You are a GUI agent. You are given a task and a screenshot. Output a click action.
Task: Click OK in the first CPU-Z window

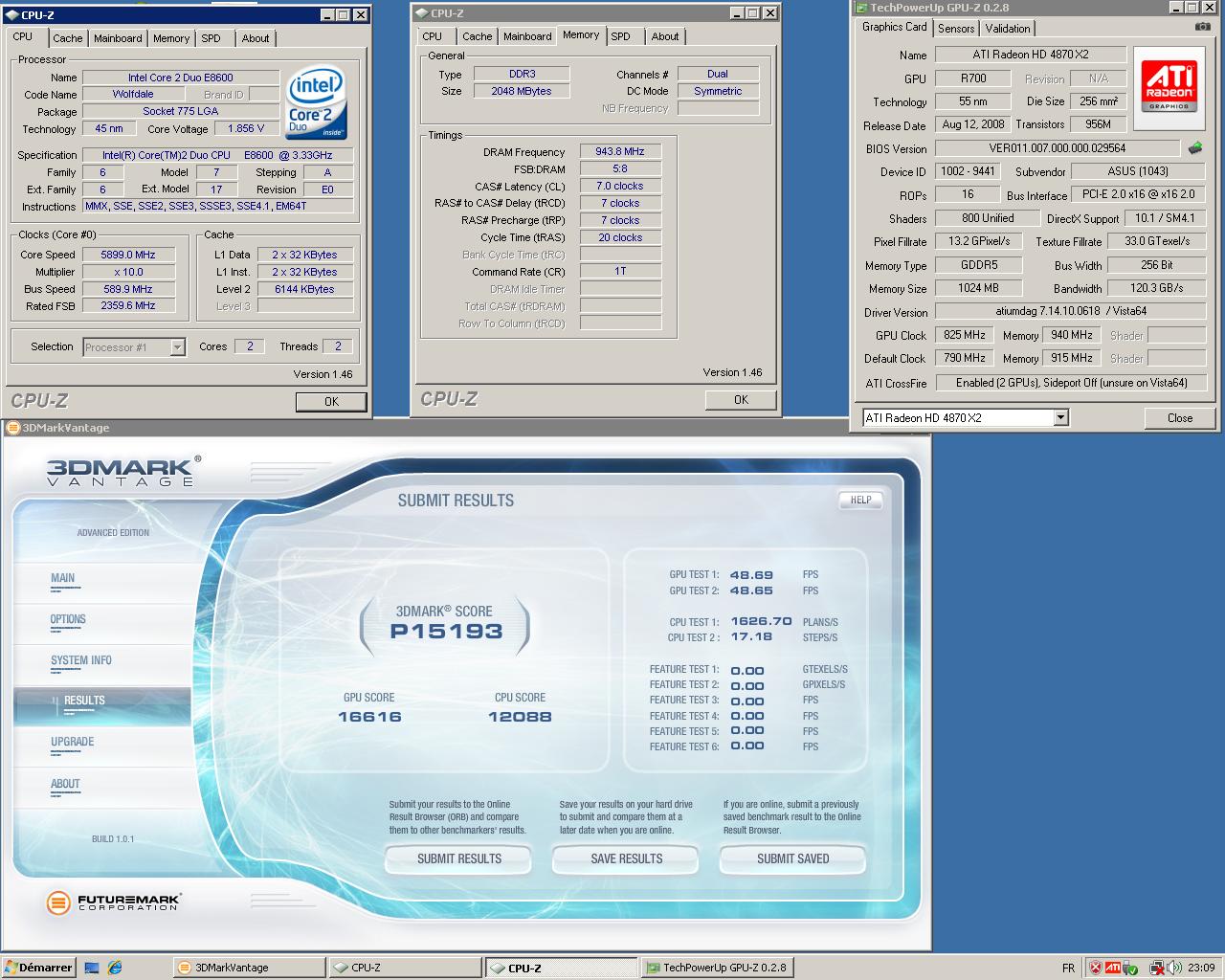point(331,401)
